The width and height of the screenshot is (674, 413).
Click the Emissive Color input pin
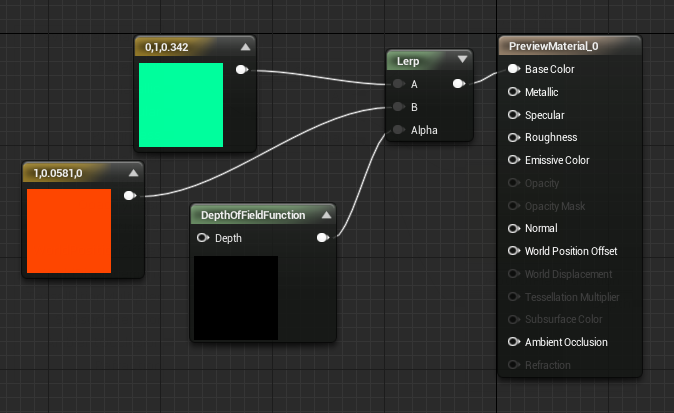pyautogui.click(x=514, y=160)
